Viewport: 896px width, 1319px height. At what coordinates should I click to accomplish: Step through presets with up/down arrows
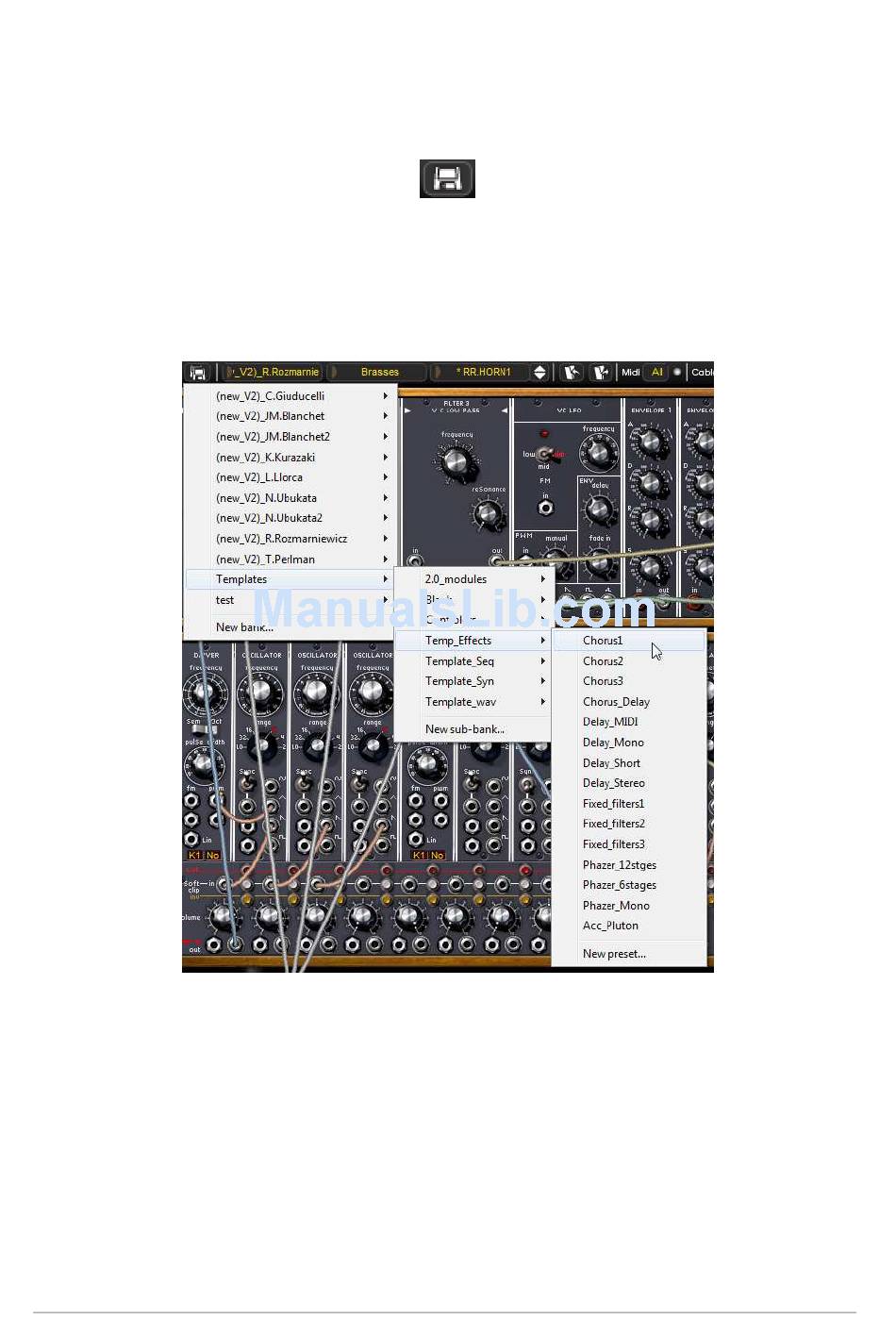click(539, 373)
